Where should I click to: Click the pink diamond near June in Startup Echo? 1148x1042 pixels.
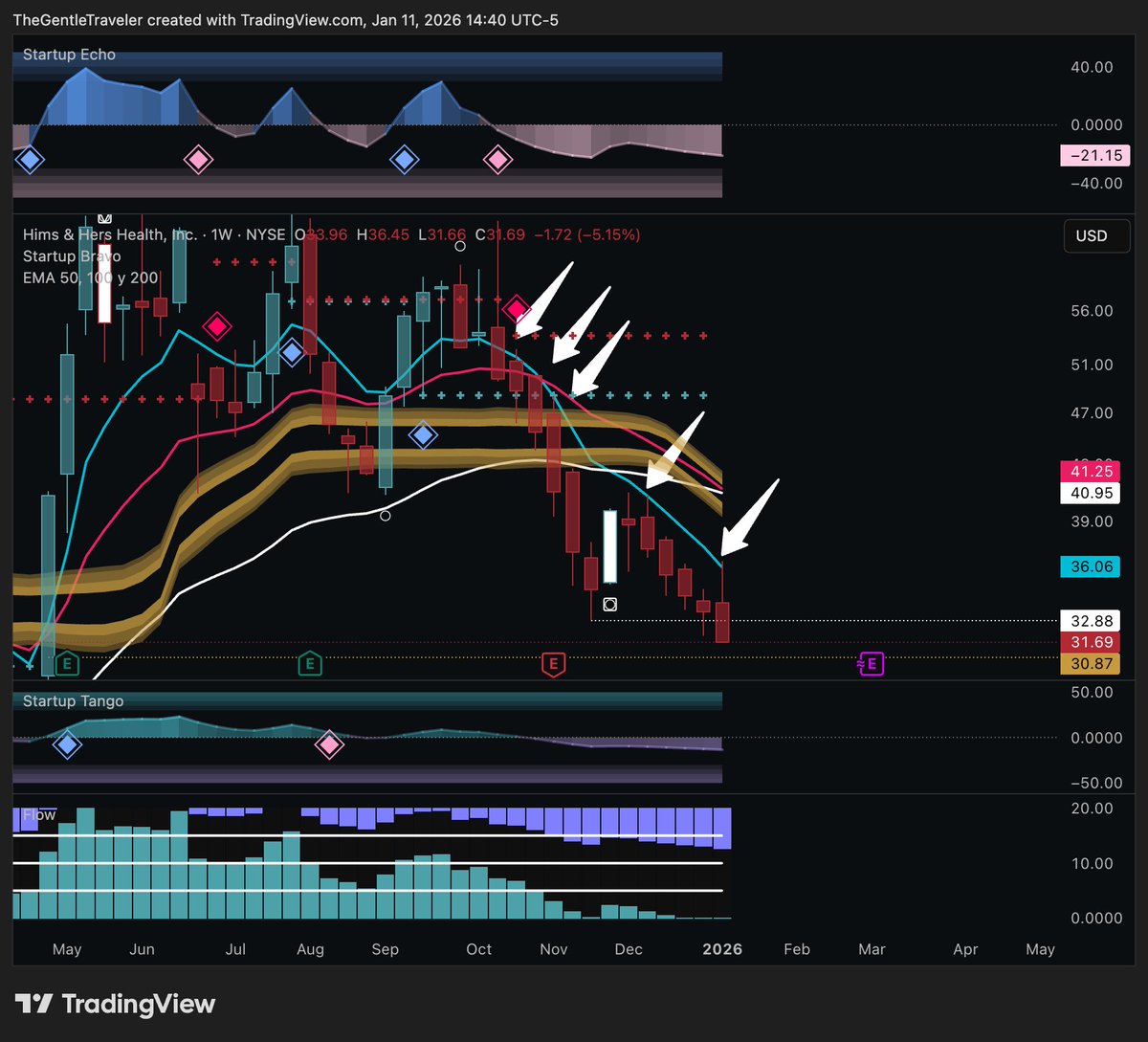(198, 160)
